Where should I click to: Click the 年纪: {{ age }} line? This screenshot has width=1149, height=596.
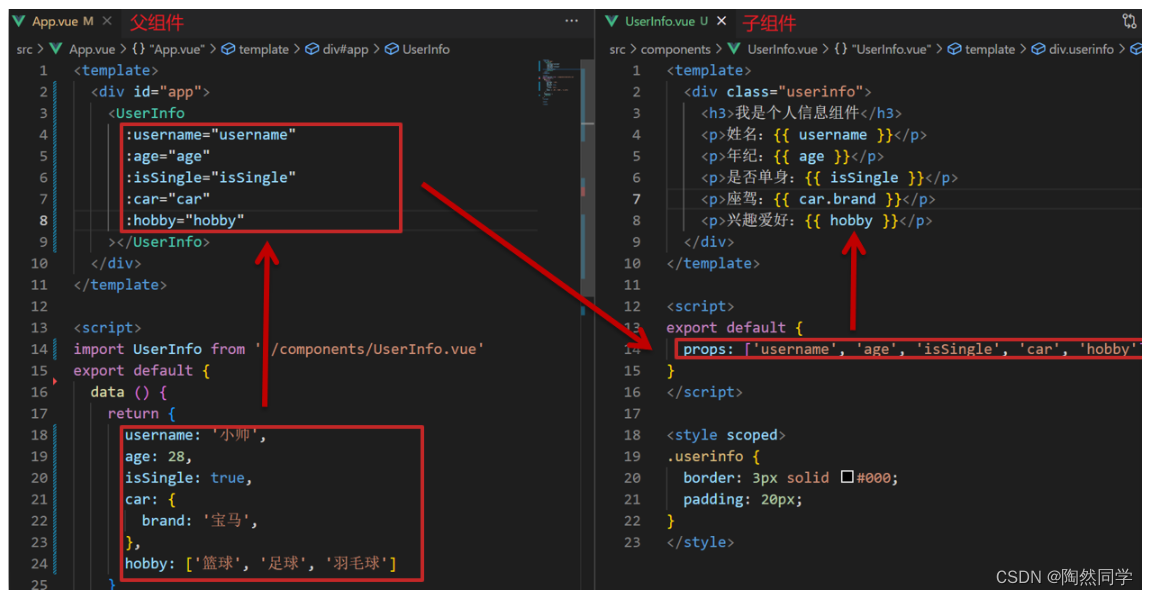792,156
